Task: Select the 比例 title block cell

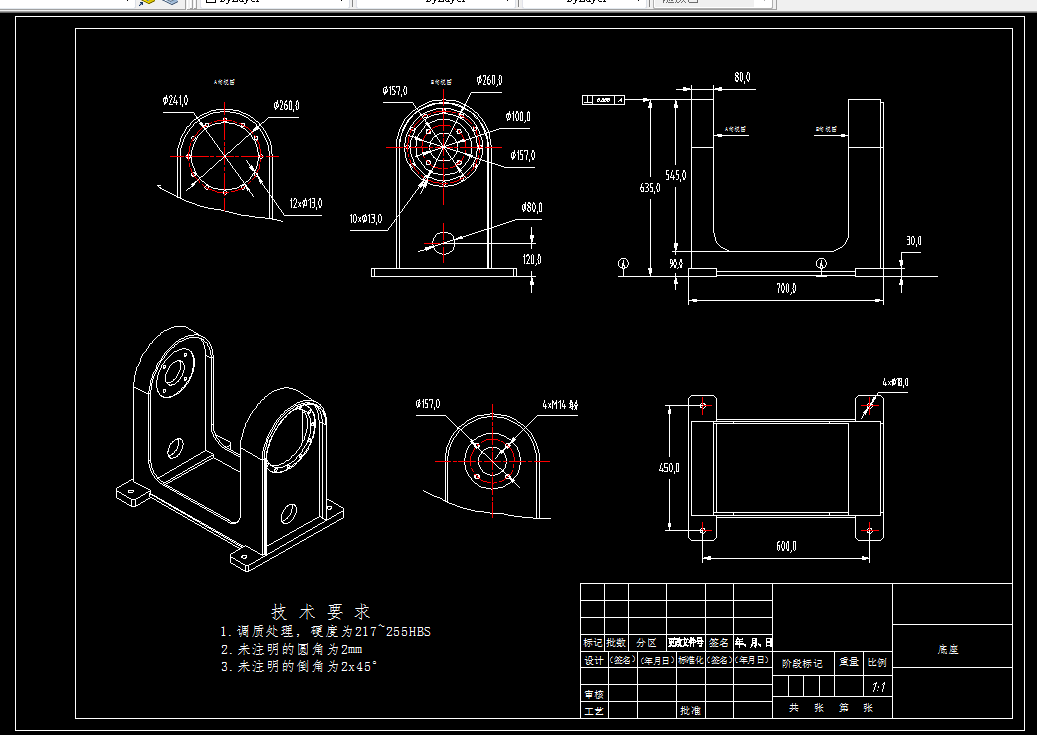Action: tap(878, 662)
